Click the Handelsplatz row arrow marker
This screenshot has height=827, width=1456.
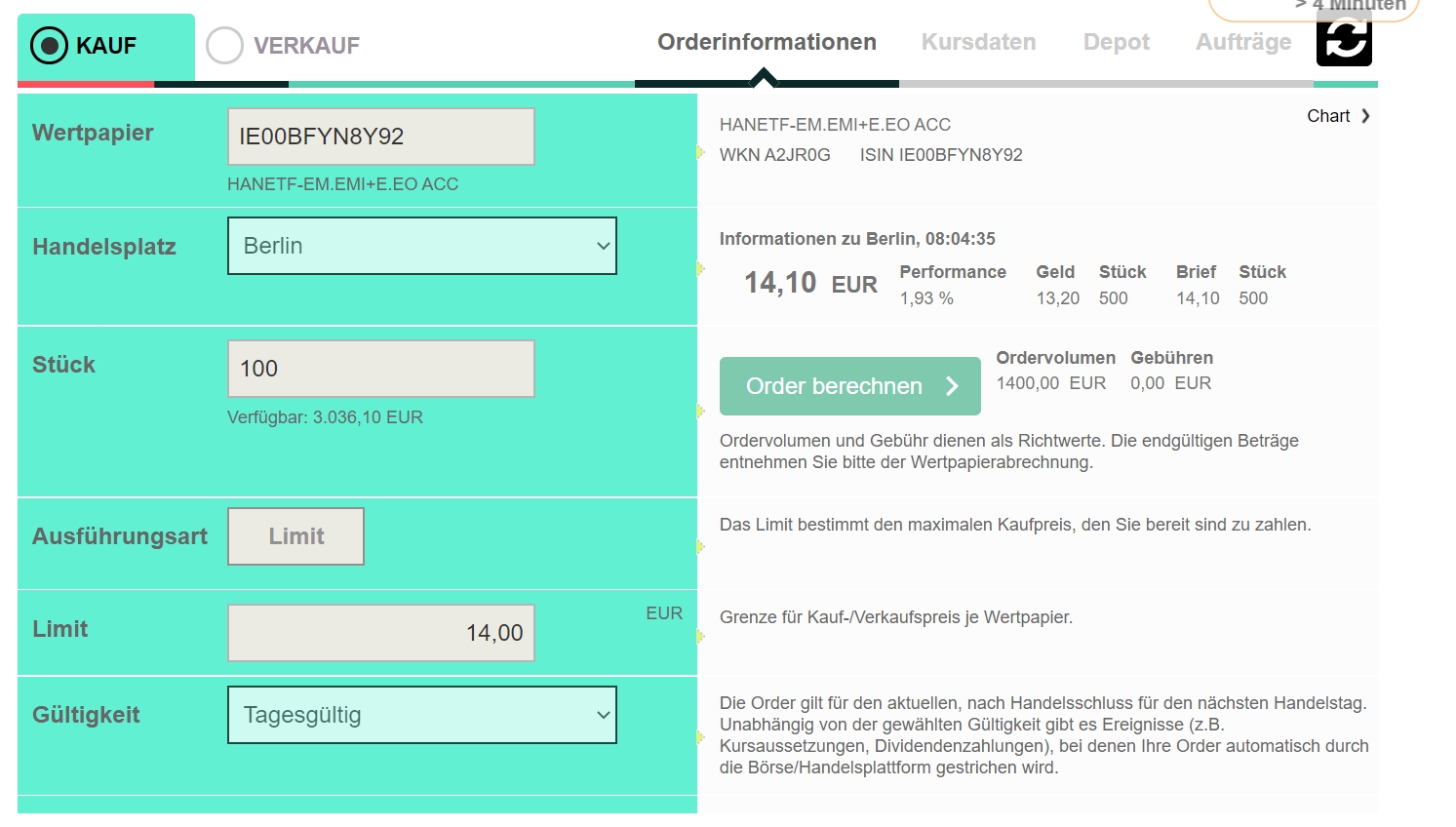[700, 268]
